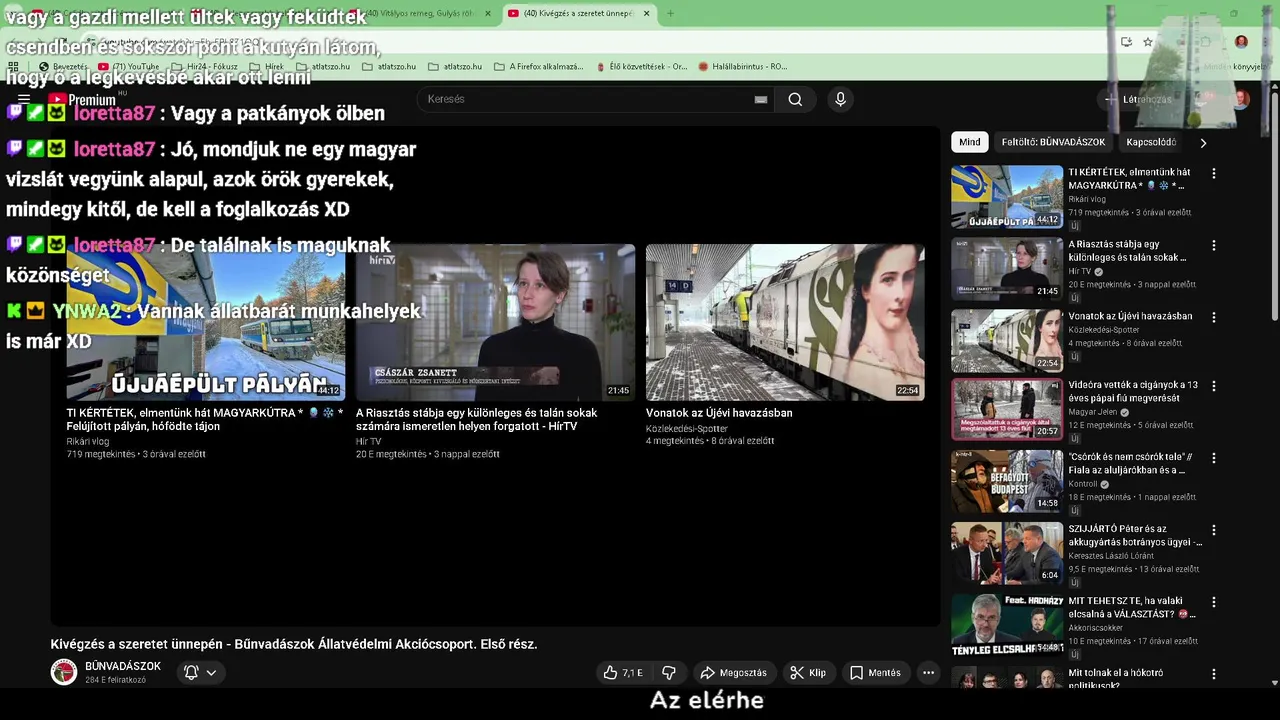Viewport: 1280px width, 720px height.
Task: Show more filter chips with right arrow
Action: pos(1203,142)
